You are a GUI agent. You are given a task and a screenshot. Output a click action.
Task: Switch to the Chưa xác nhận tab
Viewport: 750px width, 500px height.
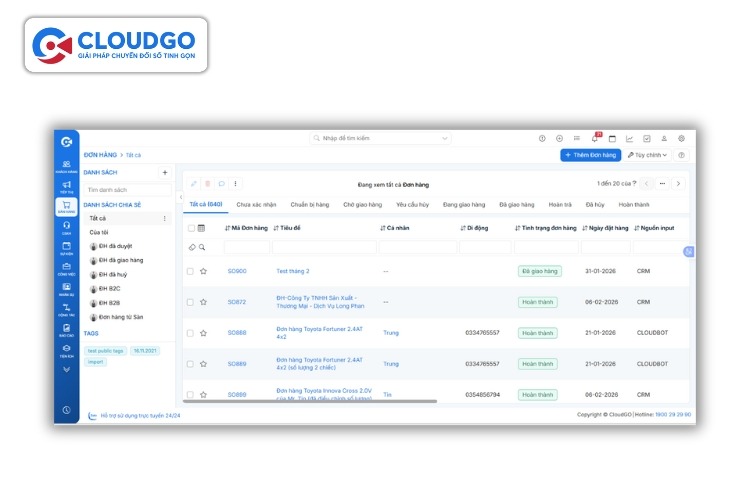[x=256, y=204]
